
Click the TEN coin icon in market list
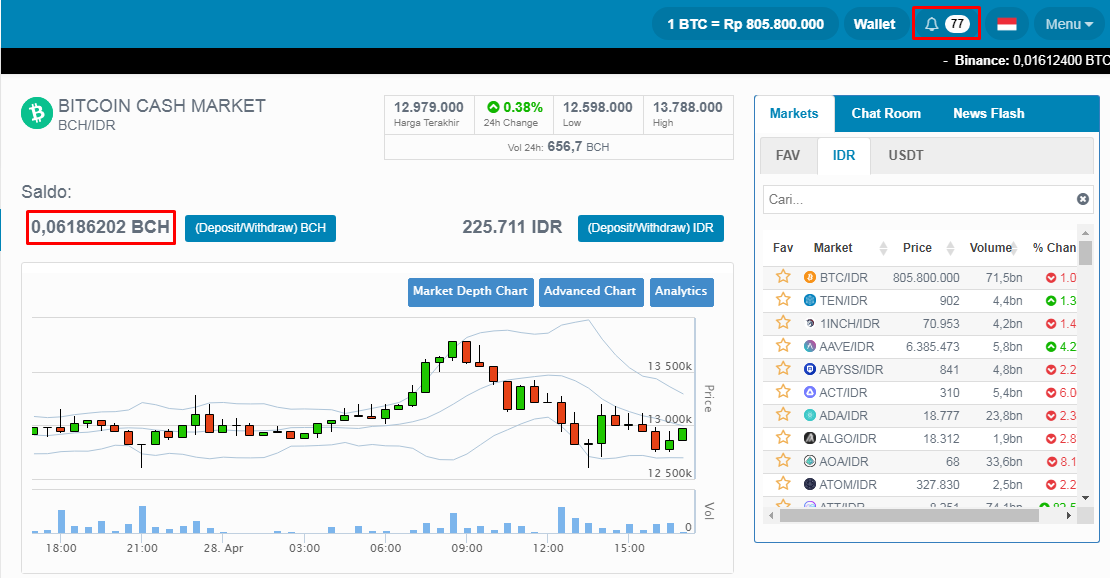(x=810, y=300)
